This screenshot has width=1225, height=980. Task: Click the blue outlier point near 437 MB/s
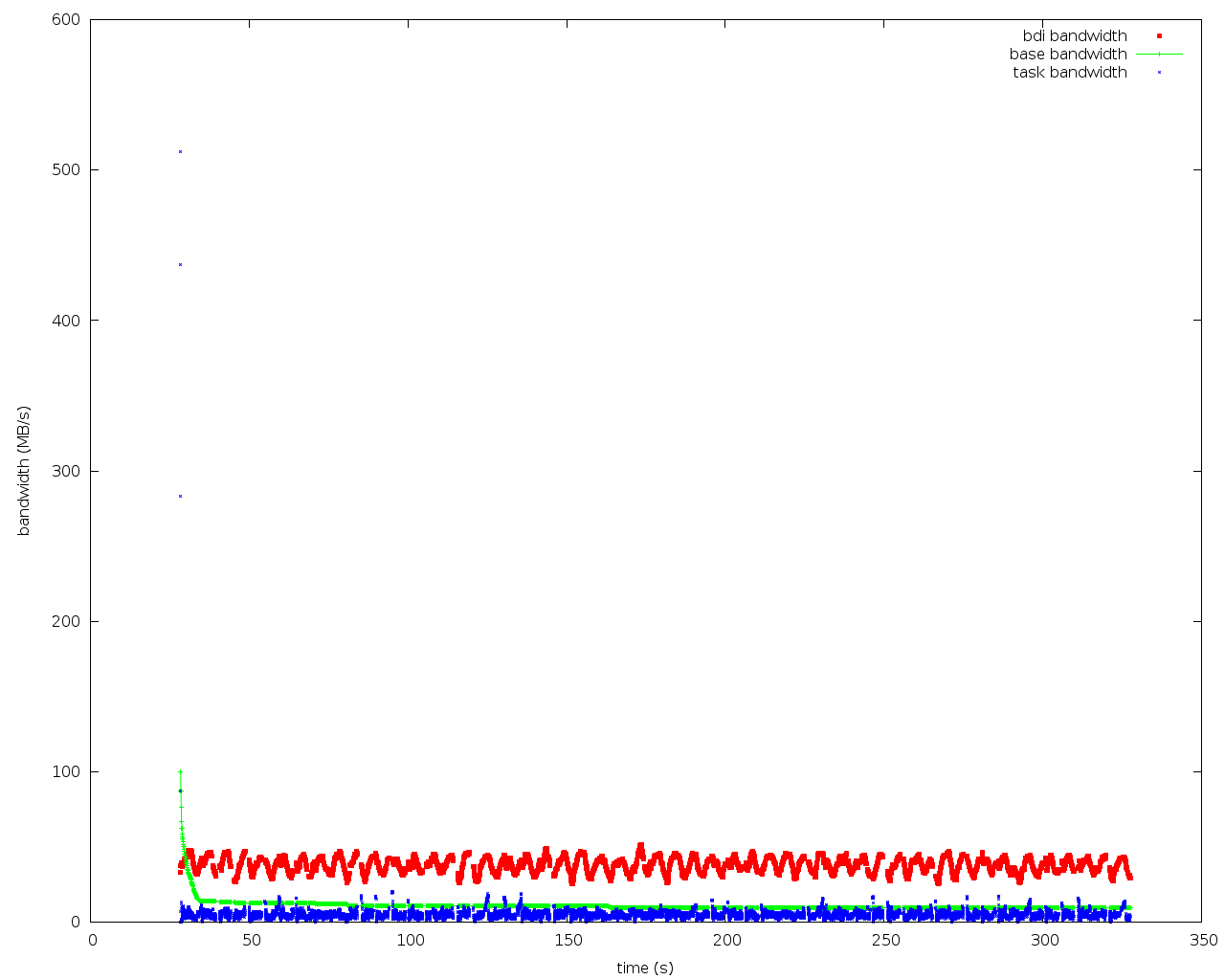[x=180, y=264]
